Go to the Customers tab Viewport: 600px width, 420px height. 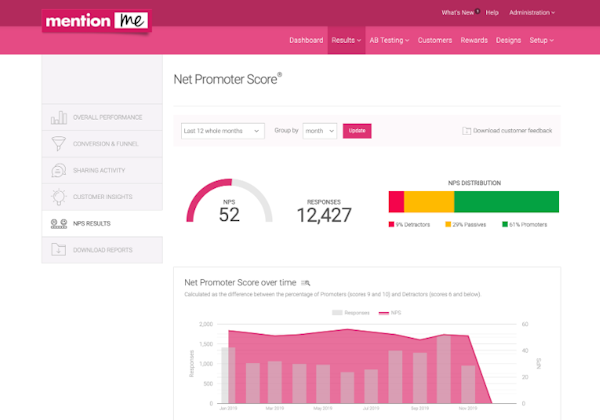(x=434, y=40)
